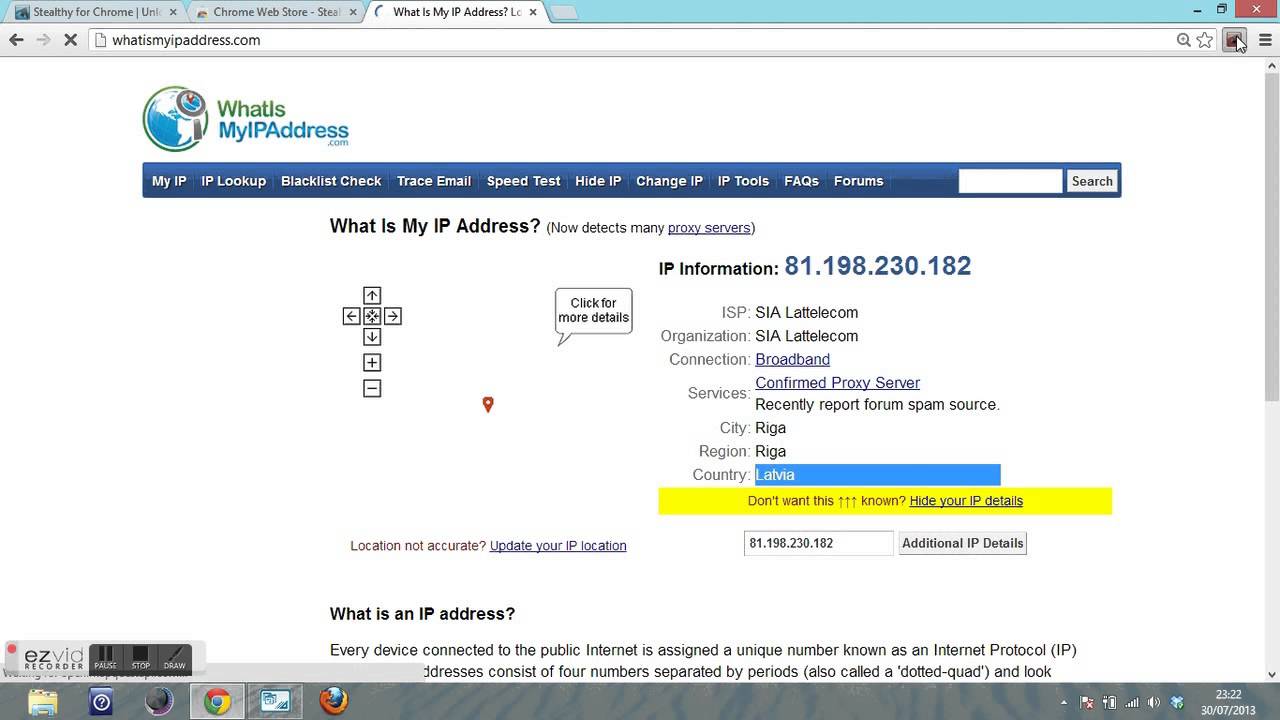Pan the map right with the right arrow
The image size is (1280, 720).
[393, 316]
